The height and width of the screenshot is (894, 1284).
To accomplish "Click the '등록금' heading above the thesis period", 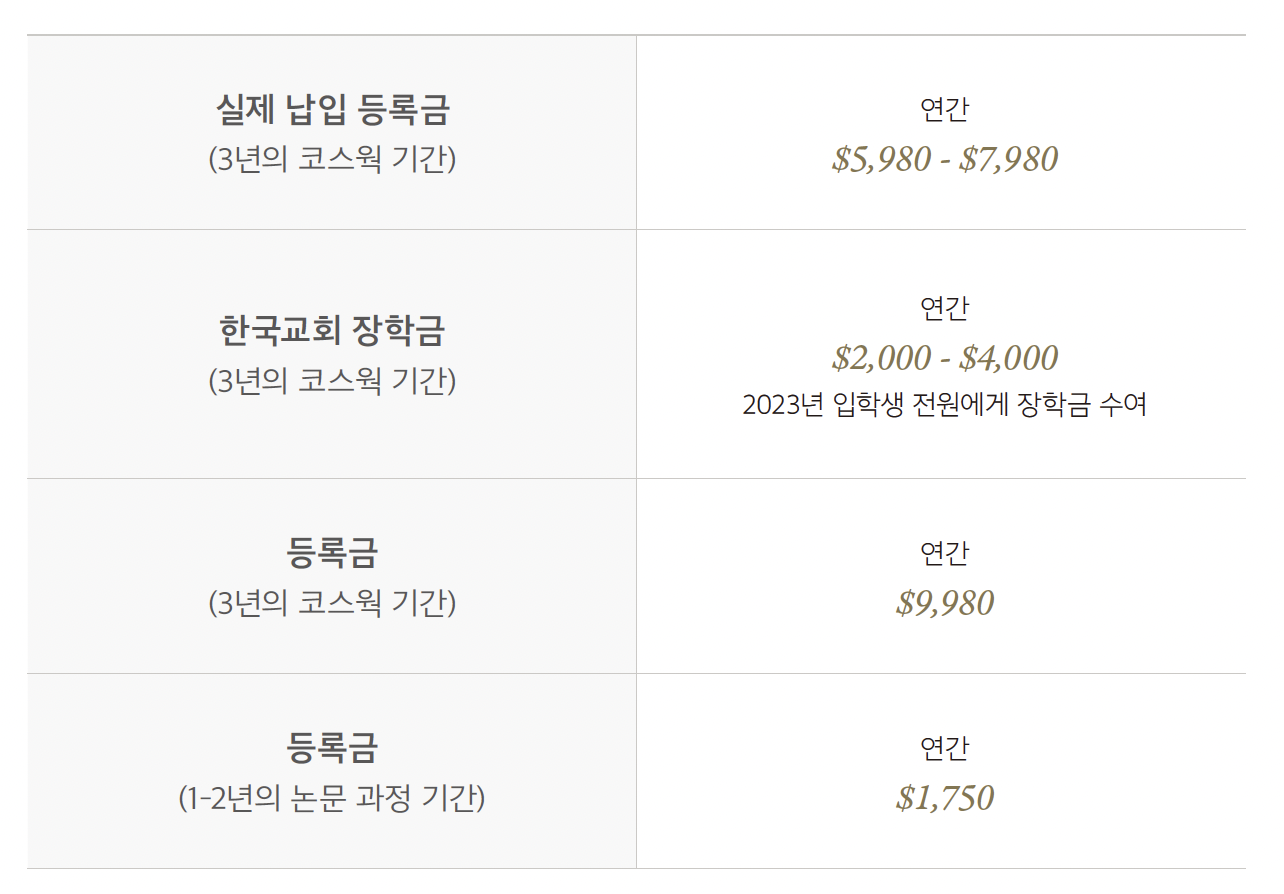I will coord(332,748).
